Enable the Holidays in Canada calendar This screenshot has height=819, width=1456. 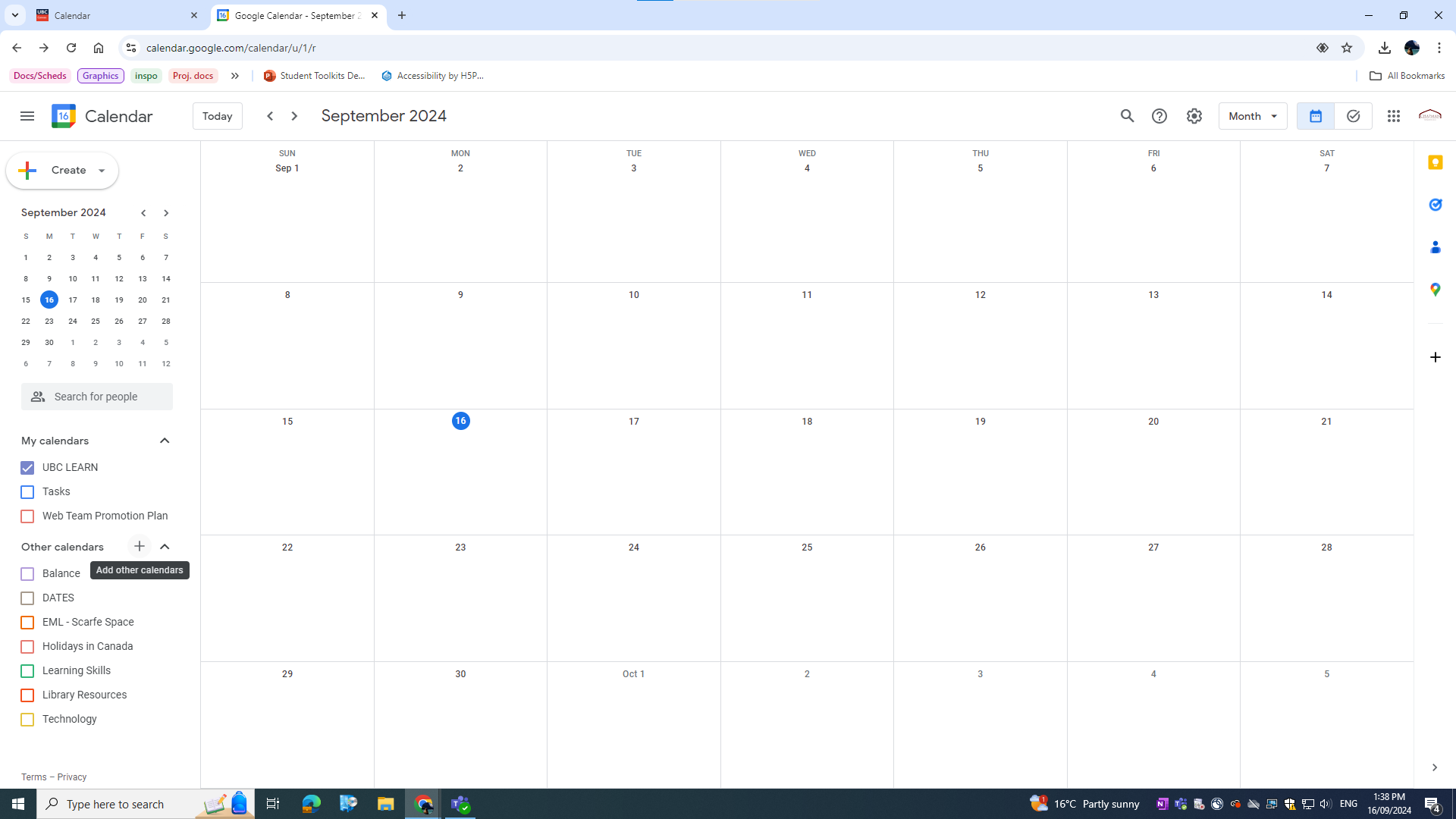click(x=27, y=647)
